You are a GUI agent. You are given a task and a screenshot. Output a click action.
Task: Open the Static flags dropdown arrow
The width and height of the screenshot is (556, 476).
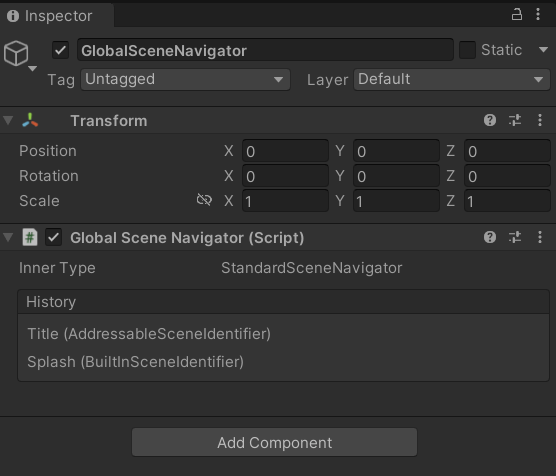pos(543,50)
